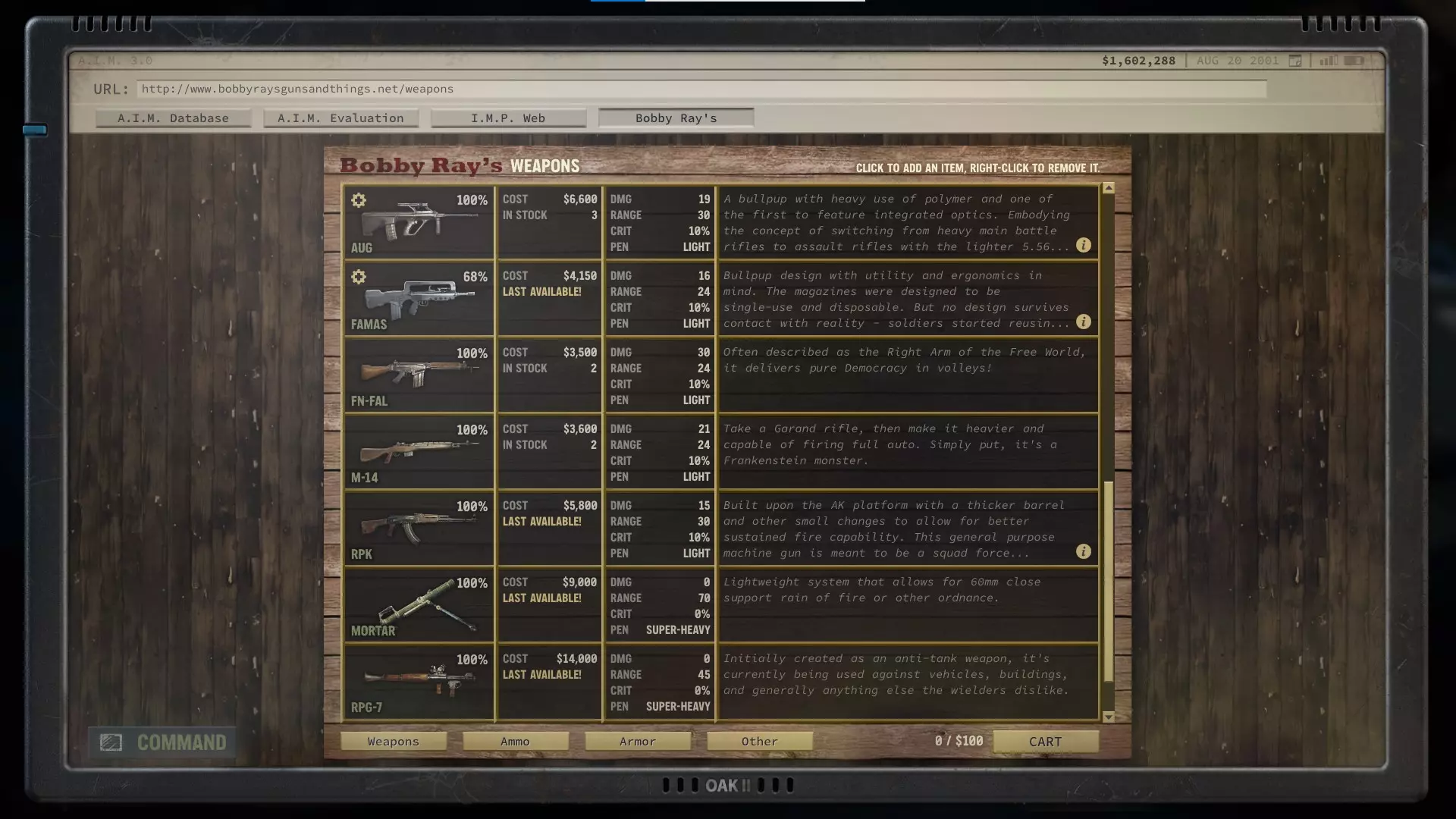This screenshot has width=1456, height=819.
Task: Open the Other items category
Action: coord(759,742)
